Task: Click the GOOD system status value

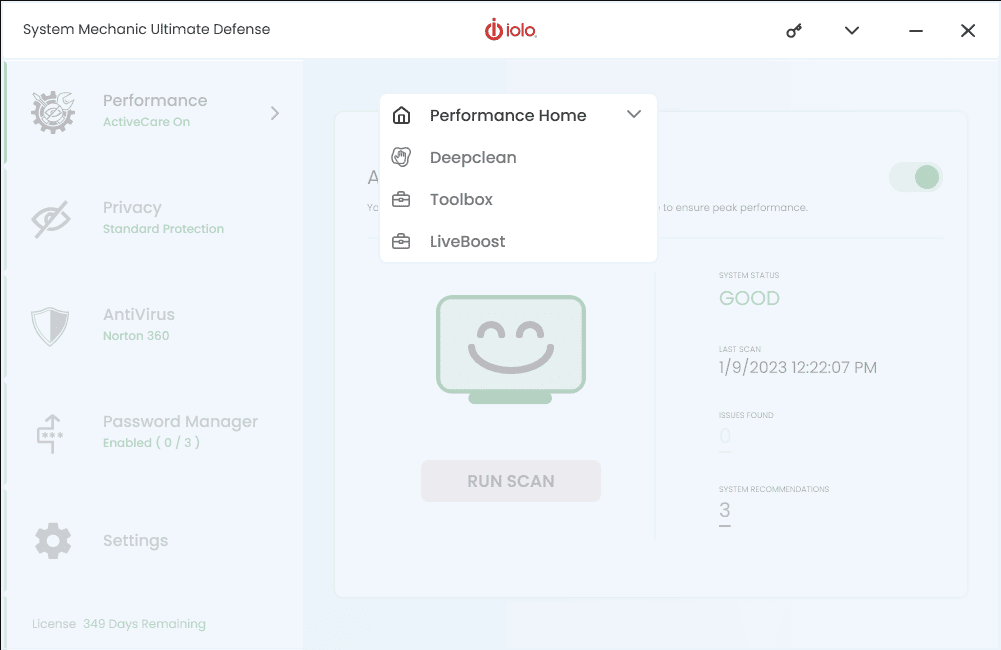Action: (749, 298)
